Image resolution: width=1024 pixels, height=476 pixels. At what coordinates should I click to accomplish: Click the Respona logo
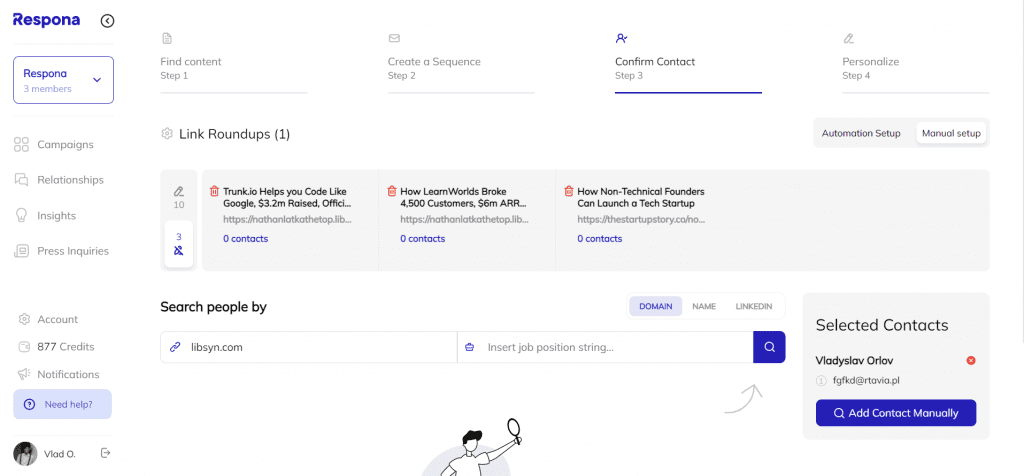pyautogui.click(x=46, y=20)
